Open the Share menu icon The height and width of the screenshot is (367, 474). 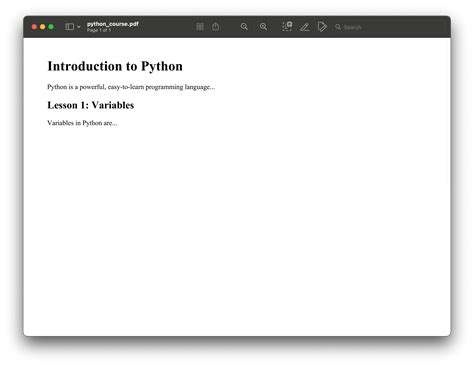[216, 26]
